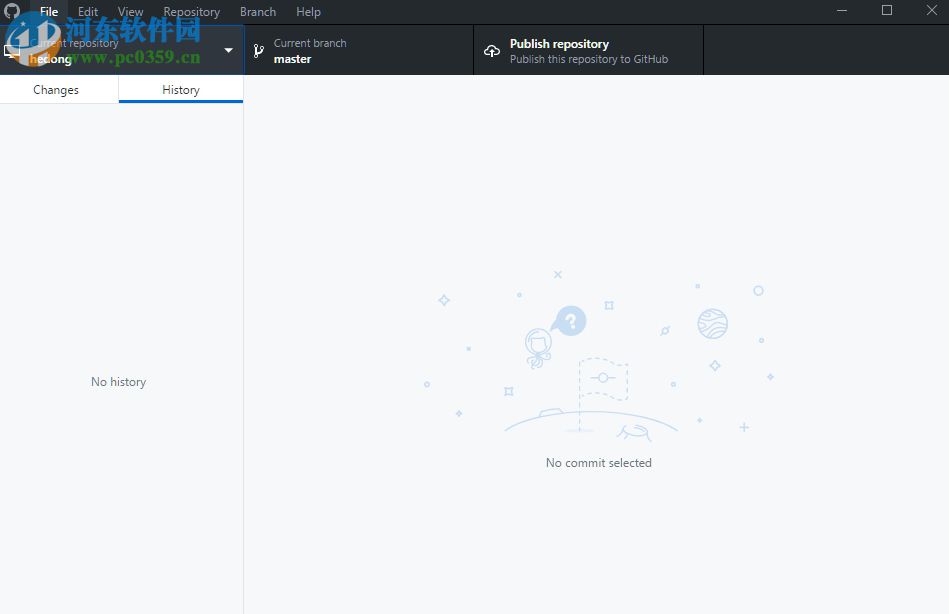
Task: Click the No history sidebar area
Action: [x=119, y=381]
